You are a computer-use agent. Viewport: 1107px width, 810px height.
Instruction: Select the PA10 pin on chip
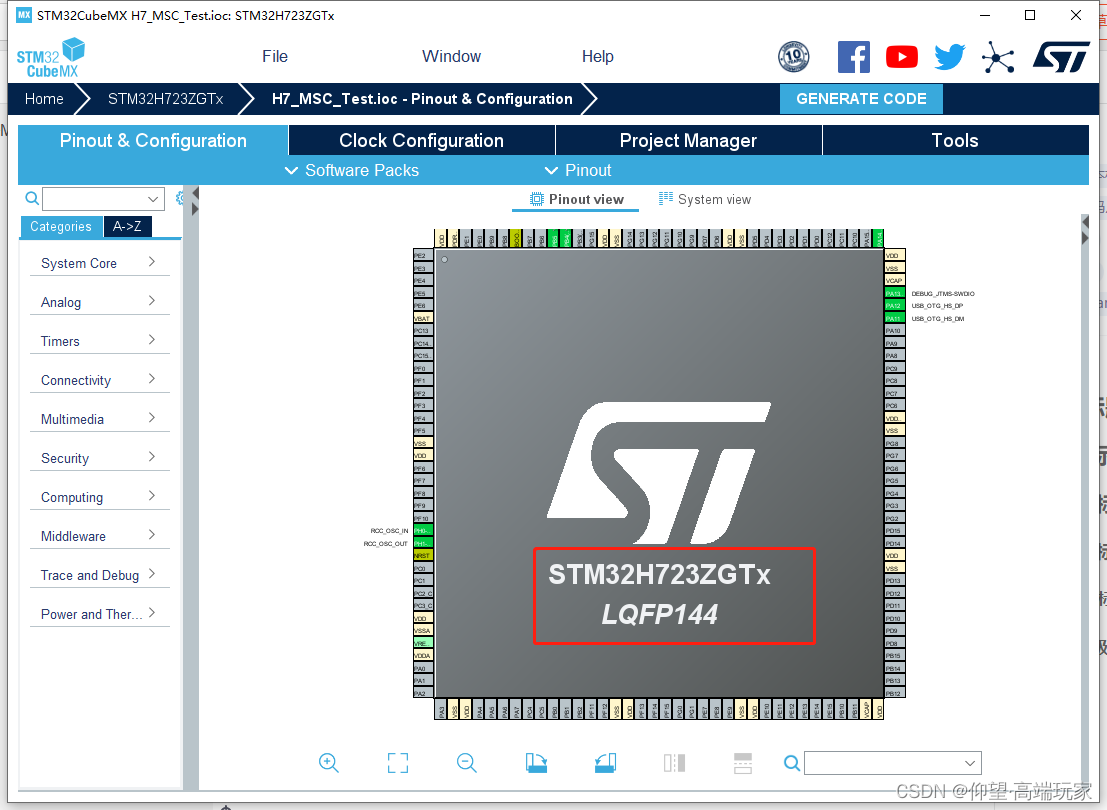click(x=894, y=330)
